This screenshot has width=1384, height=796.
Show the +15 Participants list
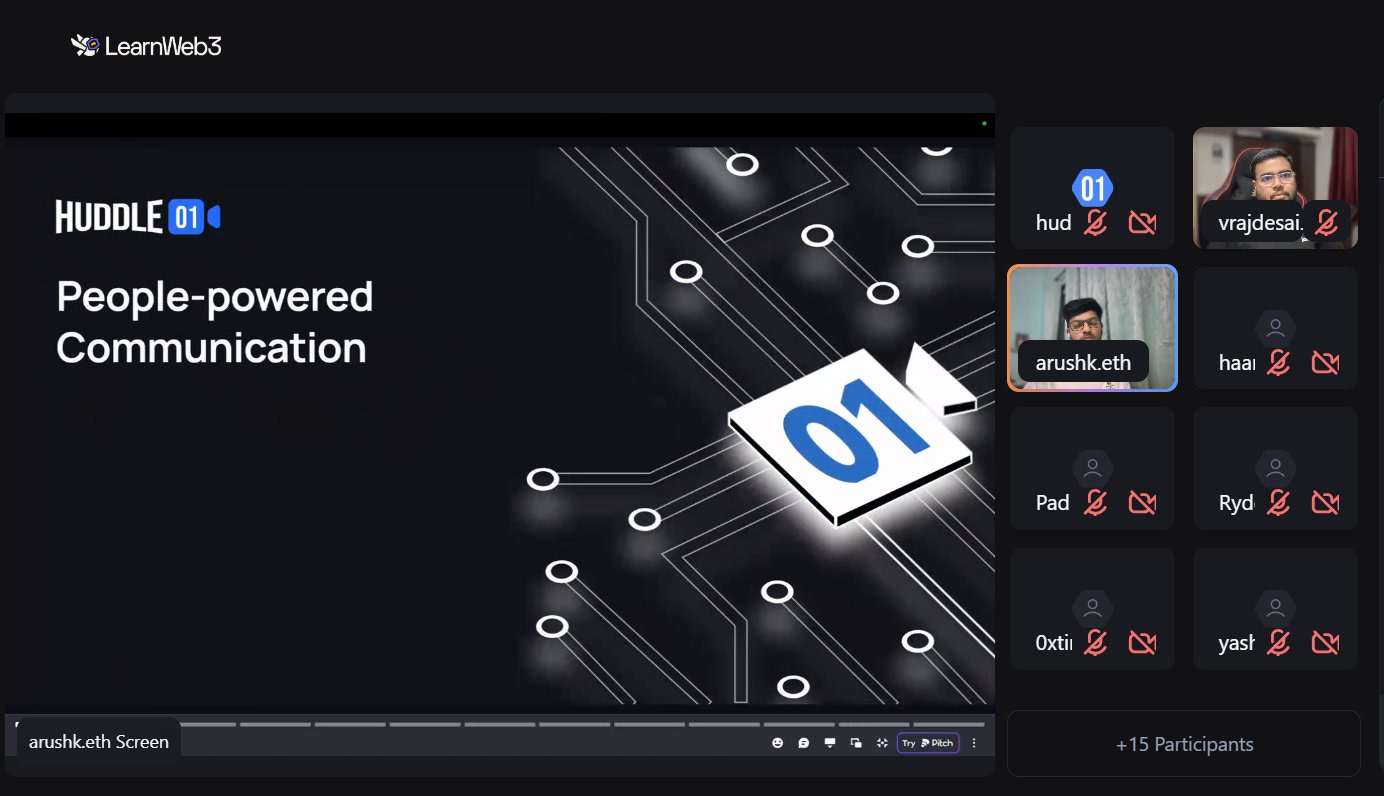point(1184,744)
